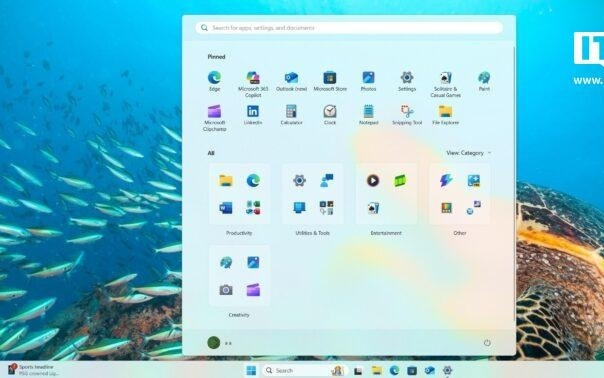Click the Utilities & Tools category label
This screenshot has height=378, width=604.
coord(312,233)
